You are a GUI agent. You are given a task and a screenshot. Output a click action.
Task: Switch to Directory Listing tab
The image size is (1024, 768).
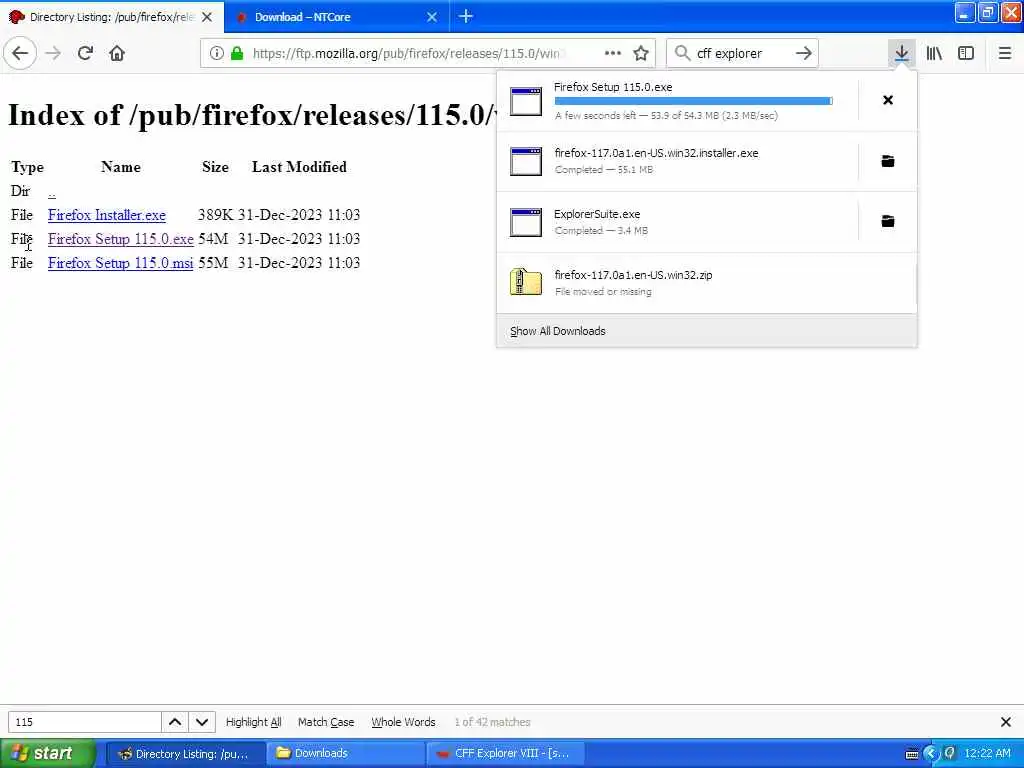[111, 17]
